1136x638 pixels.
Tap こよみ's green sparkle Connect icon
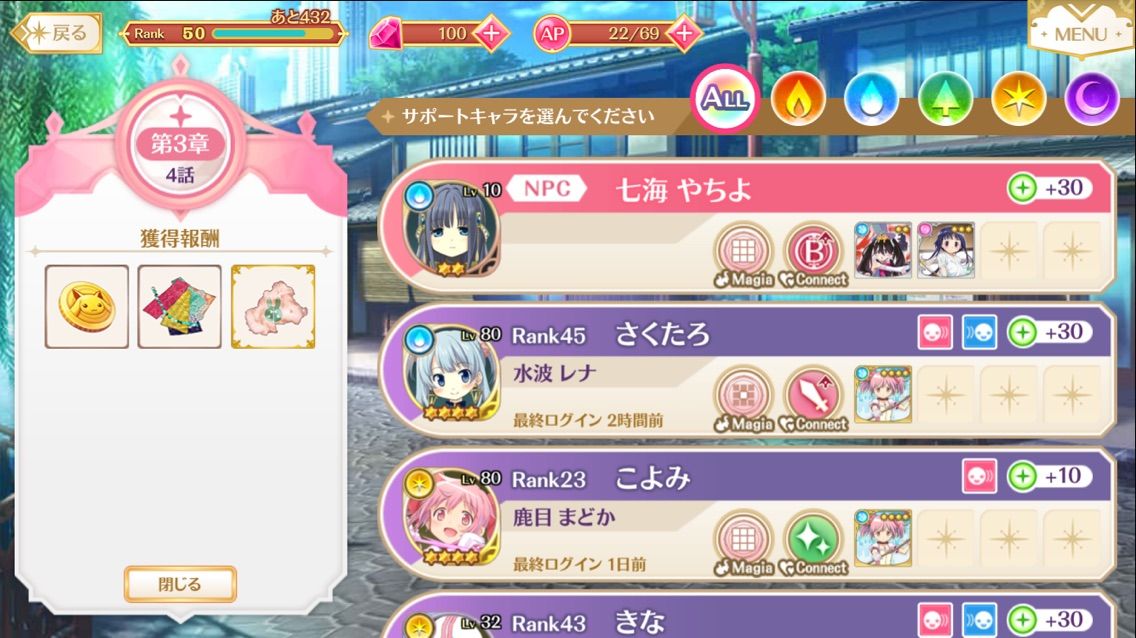(x=814, y=540)
